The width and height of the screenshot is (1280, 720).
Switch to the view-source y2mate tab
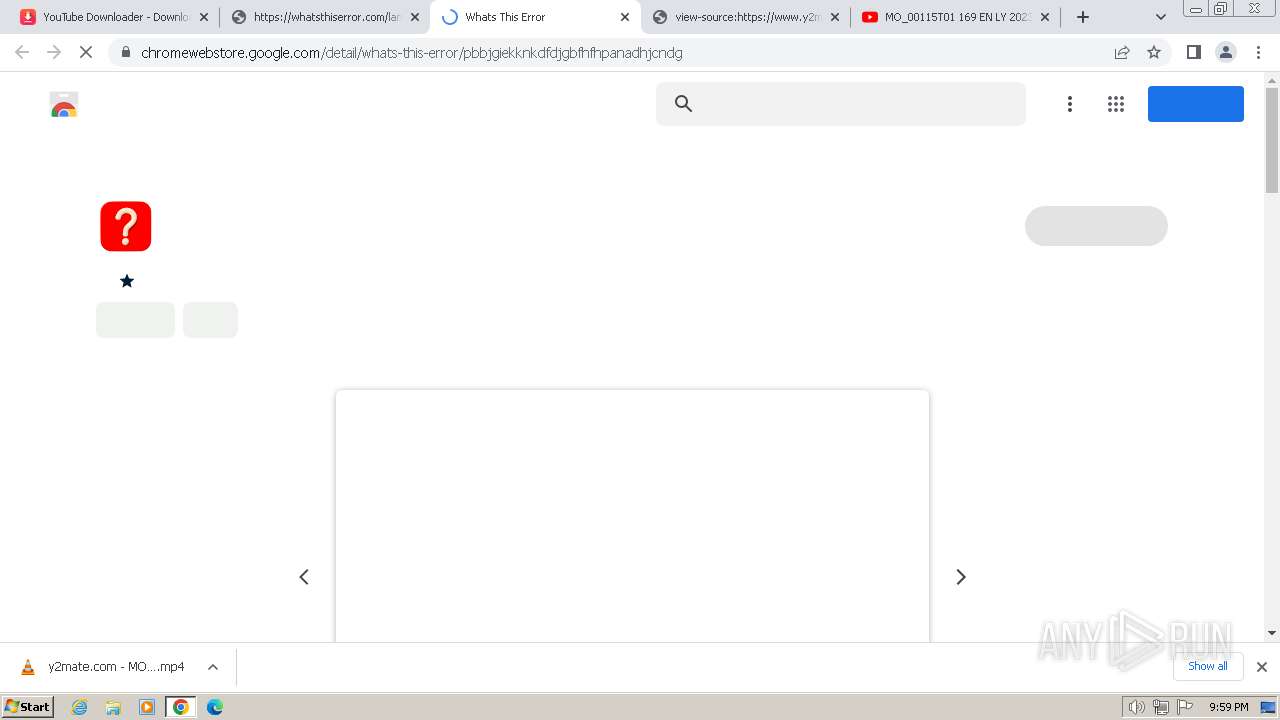pos(746,17)
